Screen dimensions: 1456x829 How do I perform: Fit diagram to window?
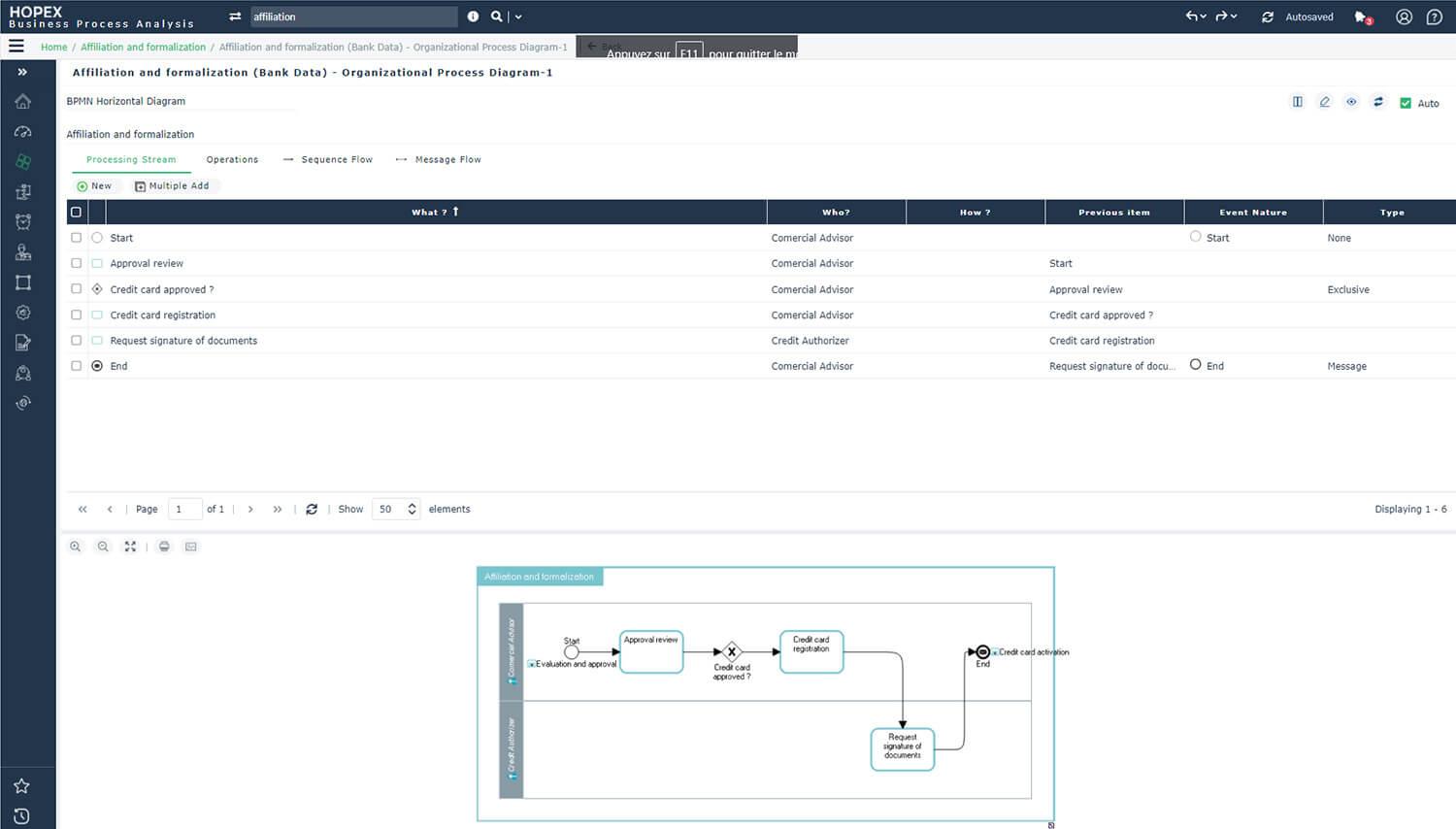130,547
